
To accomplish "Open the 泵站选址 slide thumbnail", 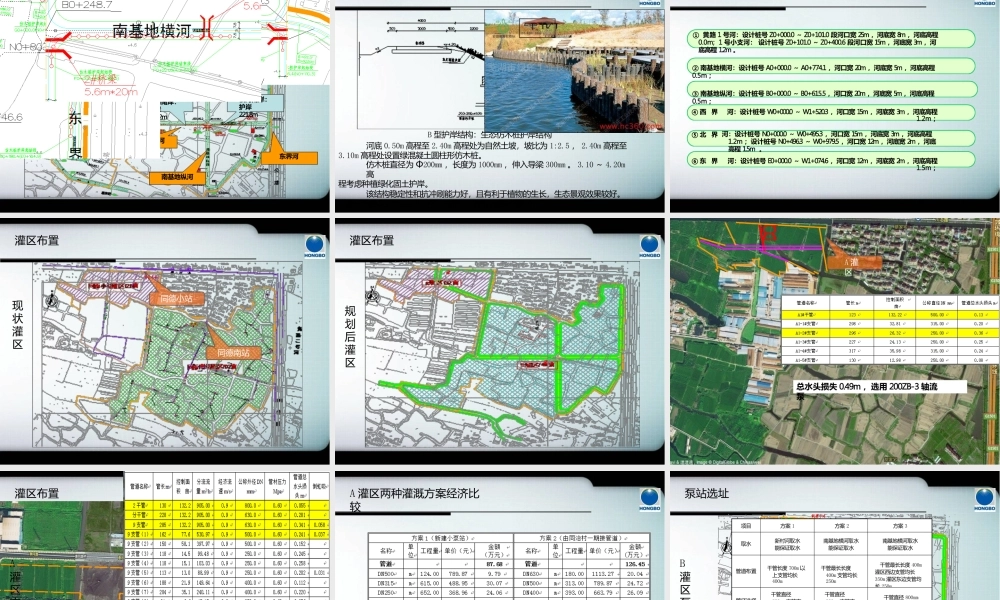I will point(835,536).
